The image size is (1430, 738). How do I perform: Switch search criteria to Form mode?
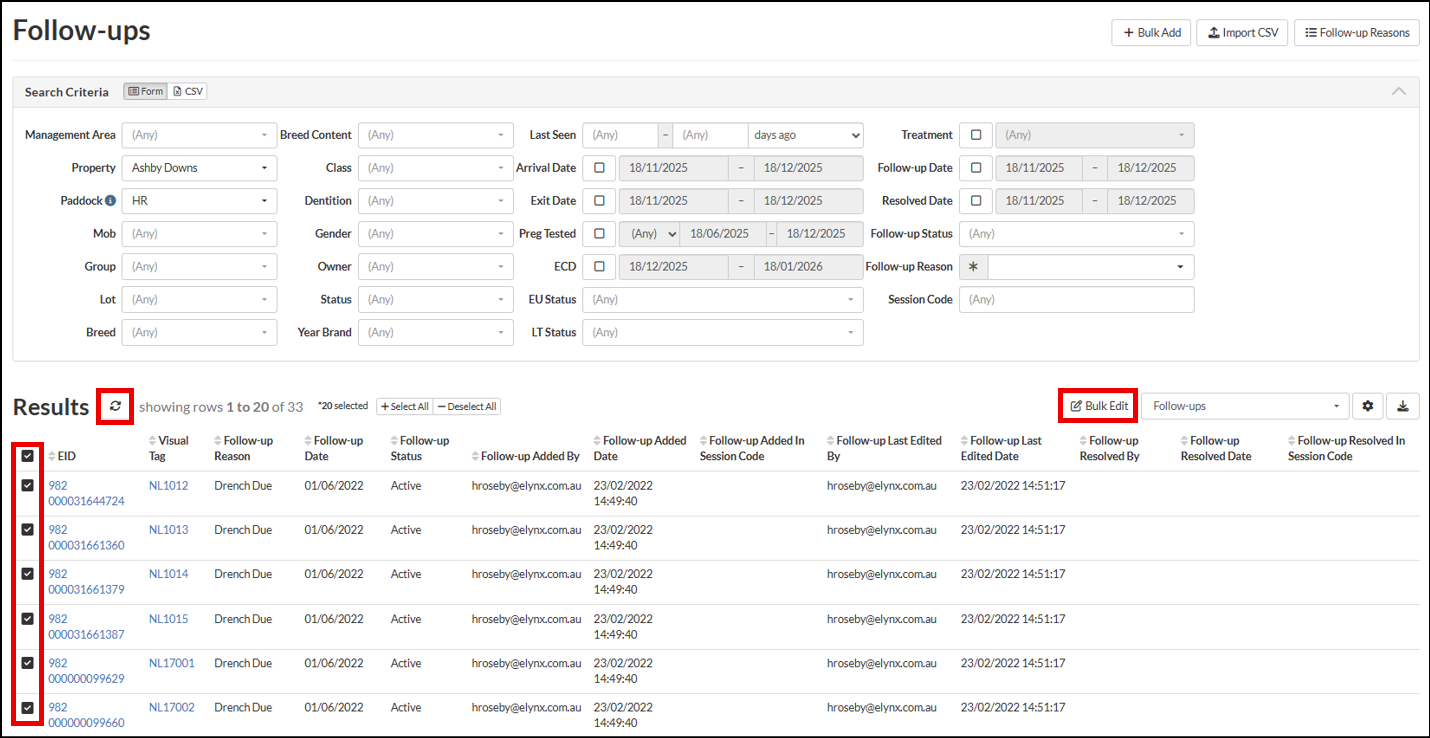tap(146, 92)
